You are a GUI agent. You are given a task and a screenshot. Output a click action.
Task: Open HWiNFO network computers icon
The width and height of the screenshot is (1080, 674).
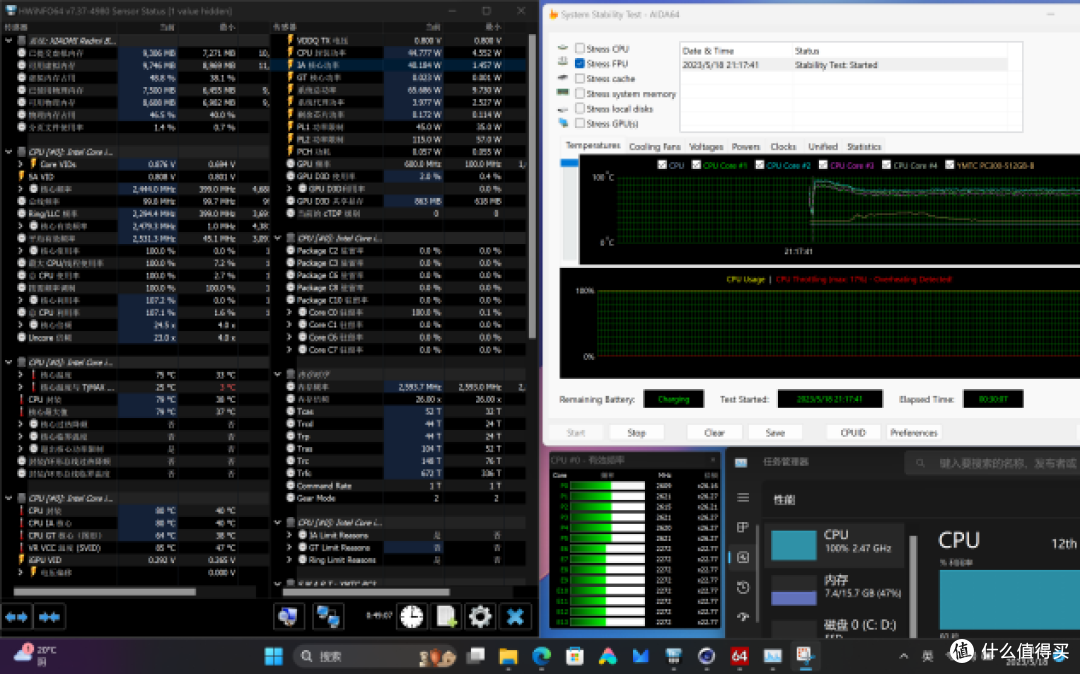click(x=329, y=617)
